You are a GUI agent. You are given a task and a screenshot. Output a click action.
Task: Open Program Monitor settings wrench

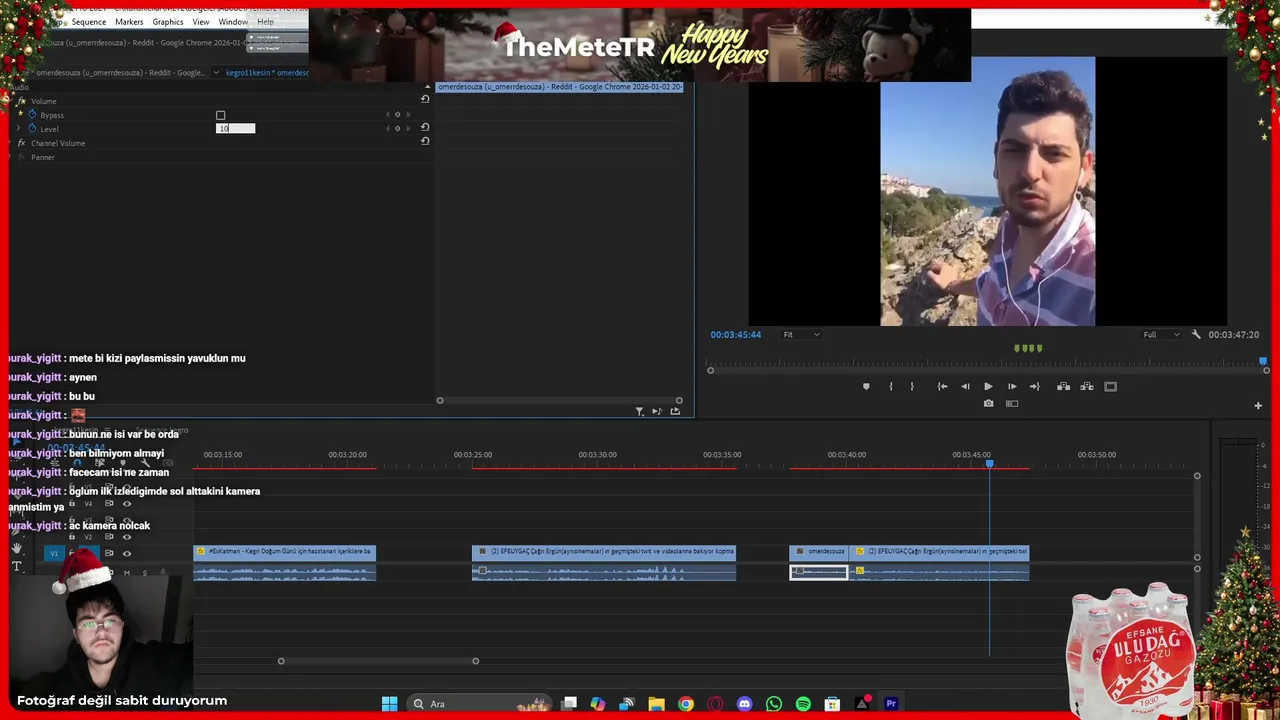click(1196, 334)
